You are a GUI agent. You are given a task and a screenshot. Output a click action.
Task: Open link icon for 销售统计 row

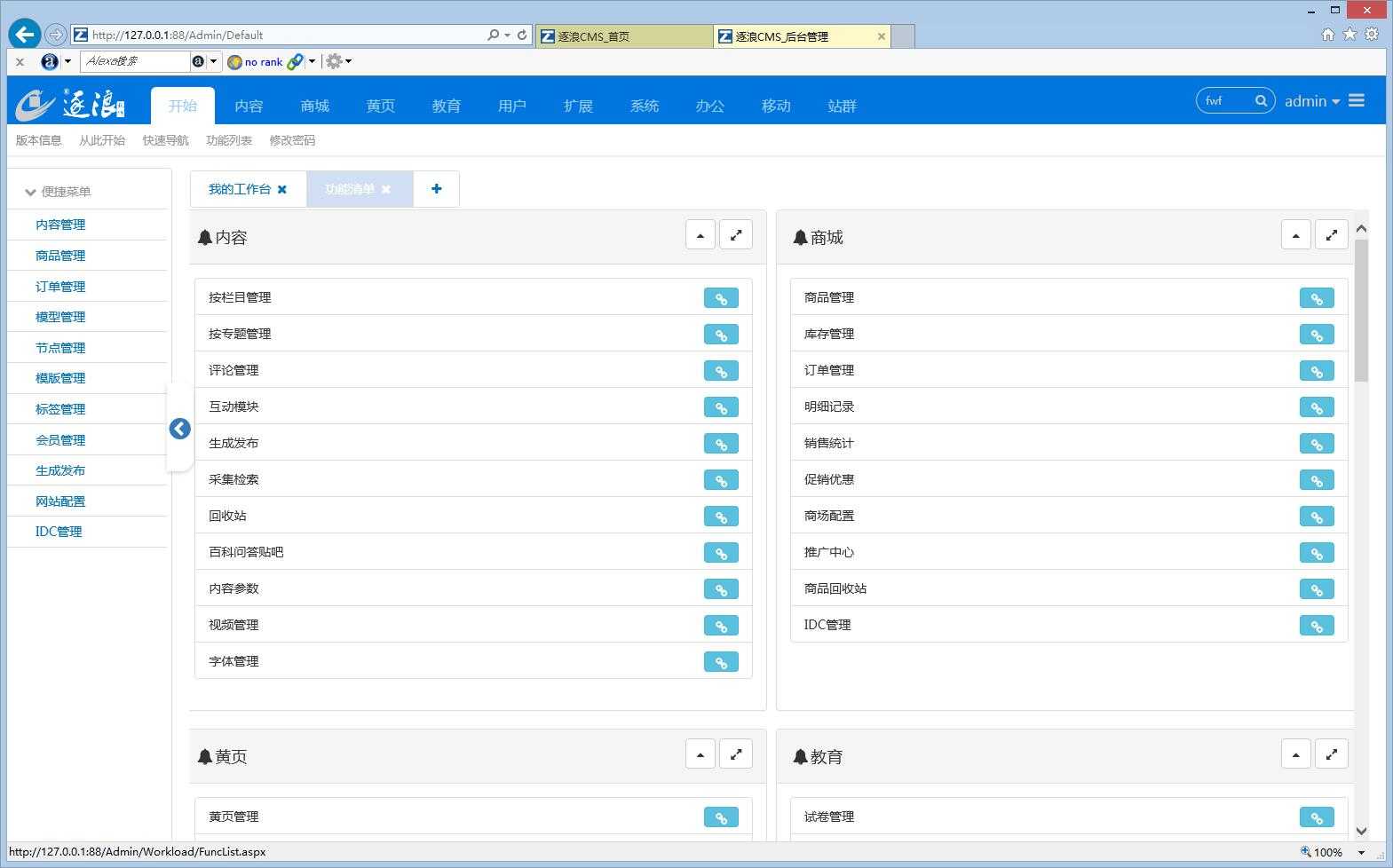tap(1317, 444)
